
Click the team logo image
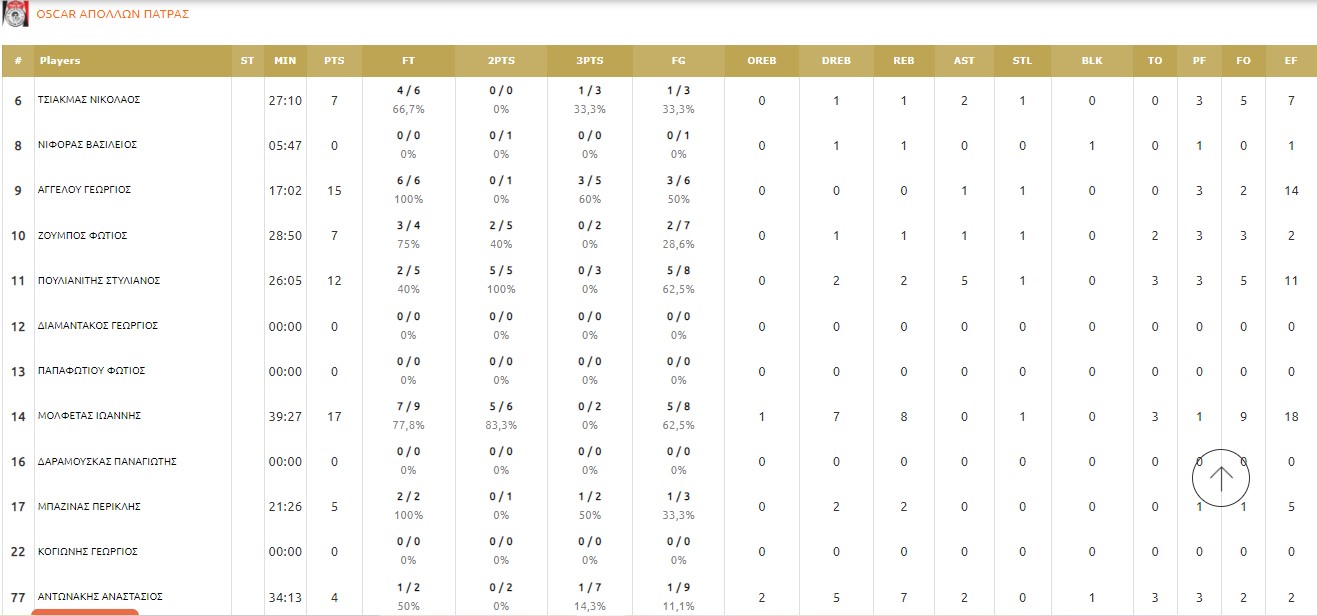(16, 14)
